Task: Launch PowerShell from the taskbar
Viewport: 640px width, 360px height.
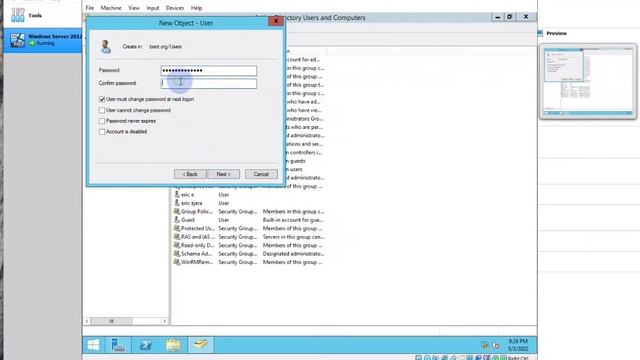Action: pos(146,345)
